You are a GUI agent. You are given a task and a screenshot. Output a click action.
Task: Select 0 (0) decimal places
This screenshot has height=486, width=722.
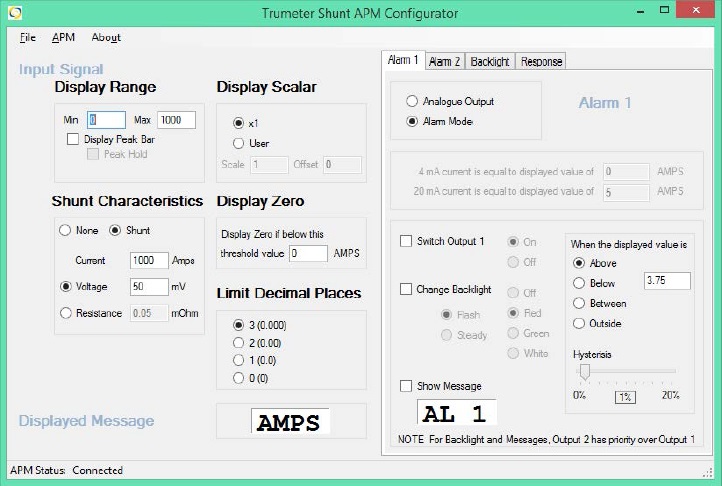pos(238,378)
